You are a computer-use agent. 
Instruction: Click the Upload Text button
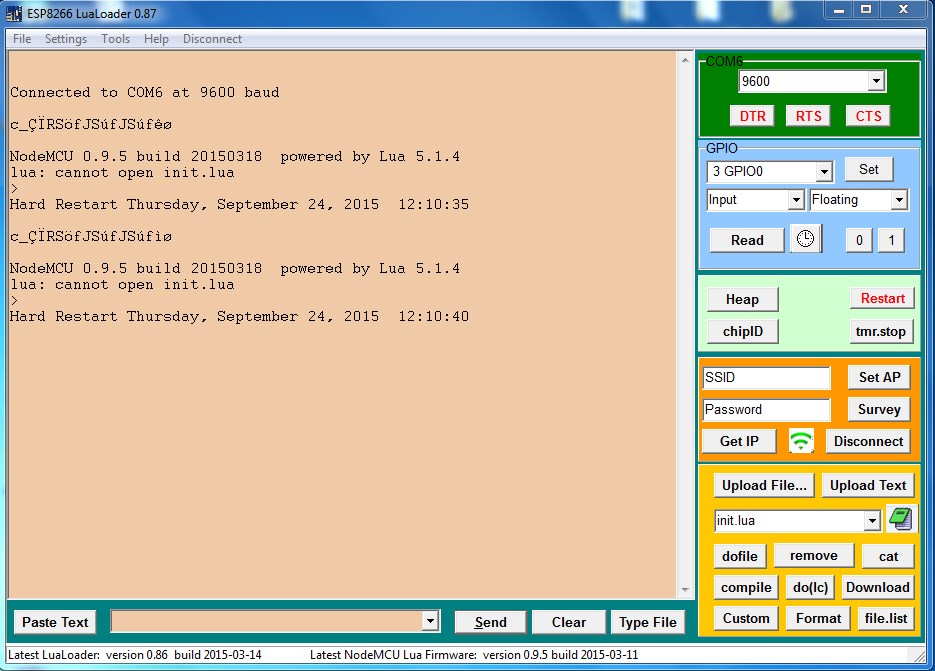click(x=868, y=486)
